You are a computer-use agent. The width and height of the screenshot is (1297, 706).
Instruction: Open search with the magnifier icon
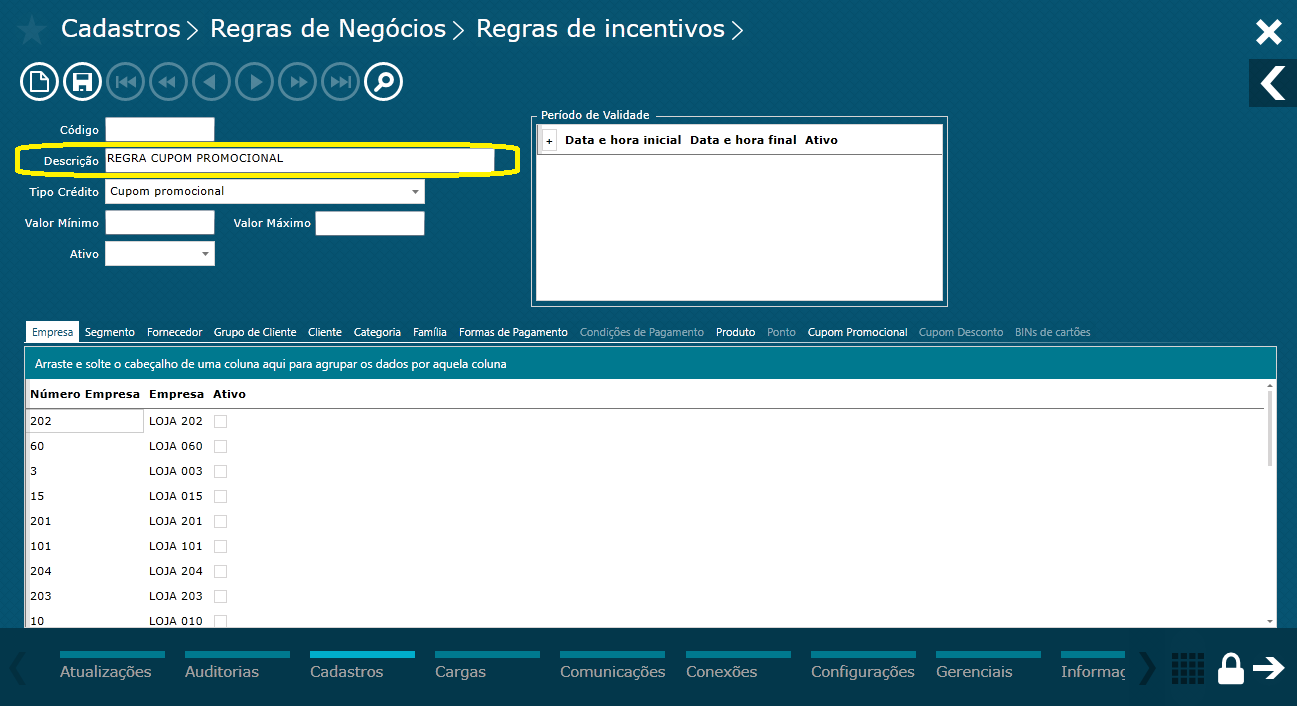383,81
